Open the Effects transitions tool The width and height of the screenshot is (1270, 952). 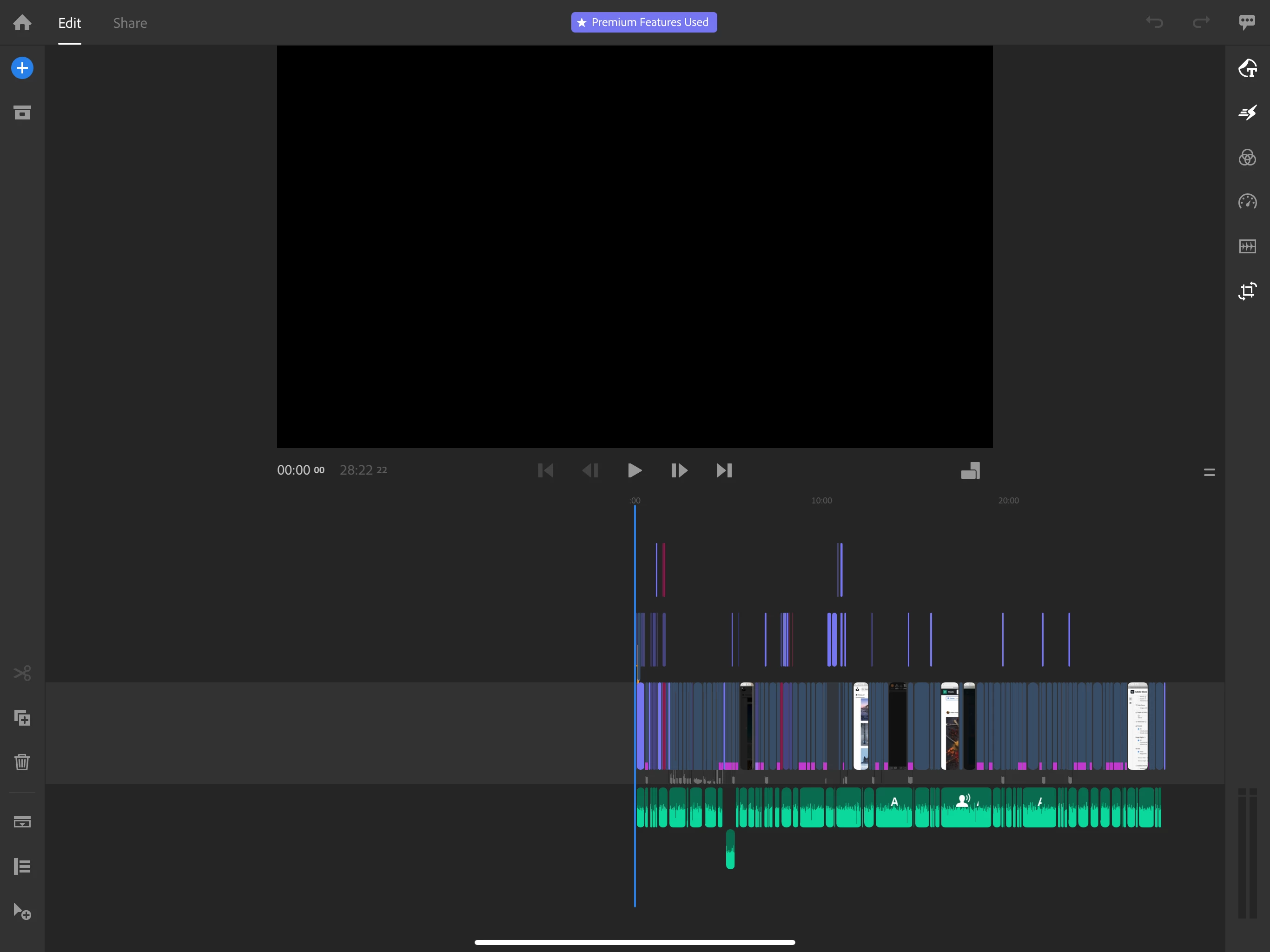click(x=1247, y=112)
